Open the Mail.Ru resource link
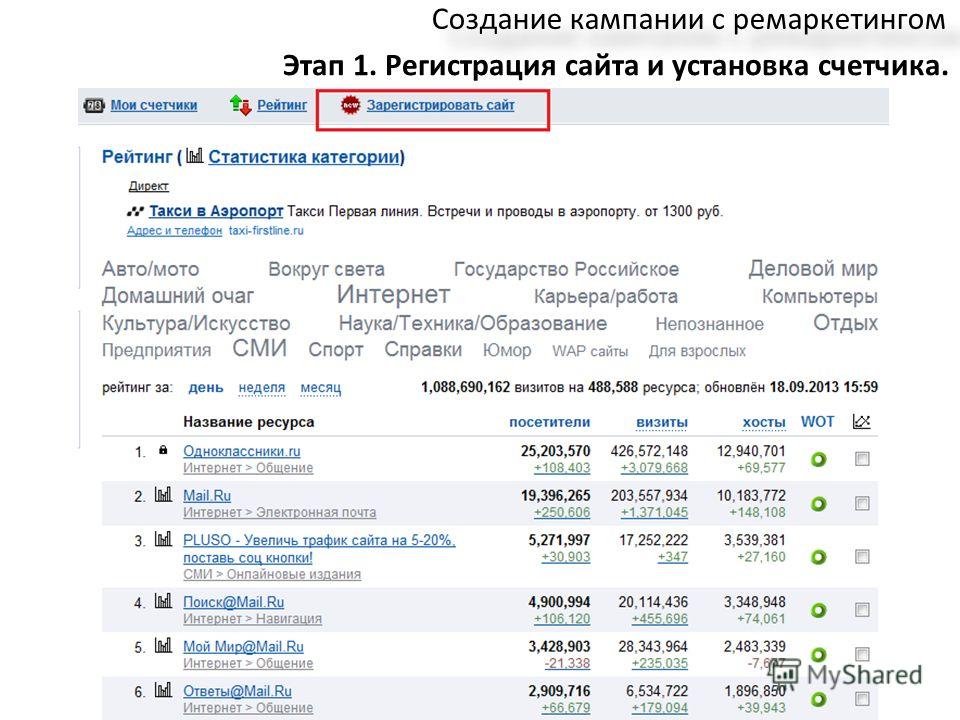Screen dimensions: 960x720 207,495
